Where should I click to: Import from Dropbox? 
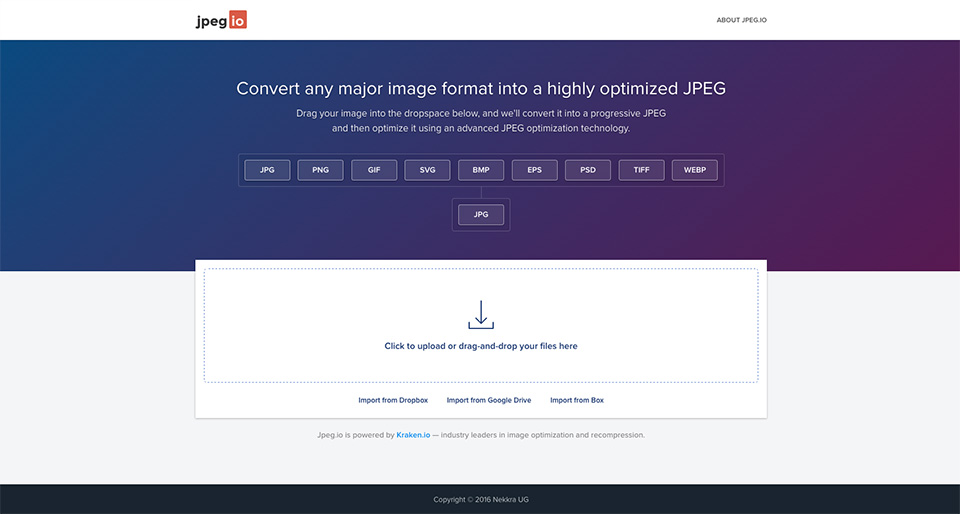point(393,400)
